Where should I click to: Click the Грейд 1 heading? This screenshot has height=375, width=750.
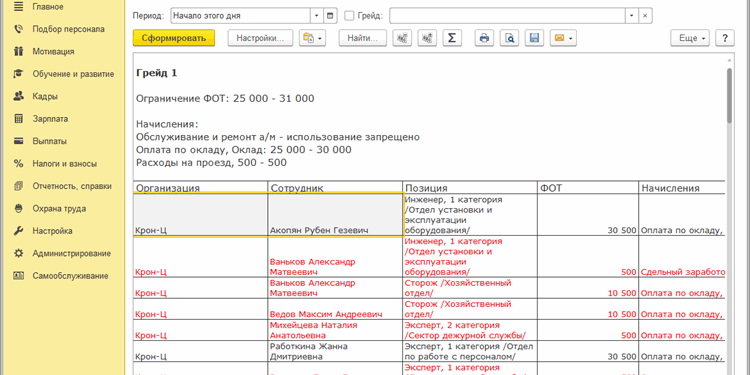156,73
